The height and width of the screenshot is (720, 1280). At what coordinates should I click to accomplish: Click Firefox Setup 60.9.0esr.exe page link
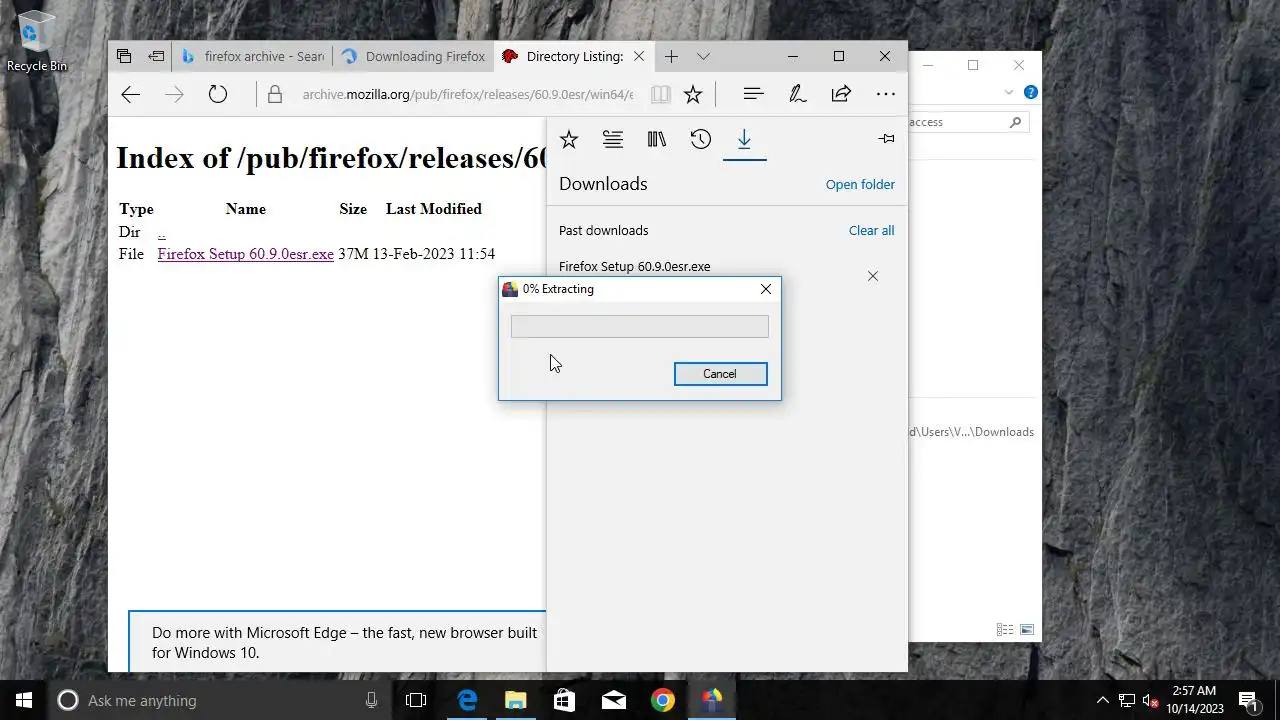(245, 254)
